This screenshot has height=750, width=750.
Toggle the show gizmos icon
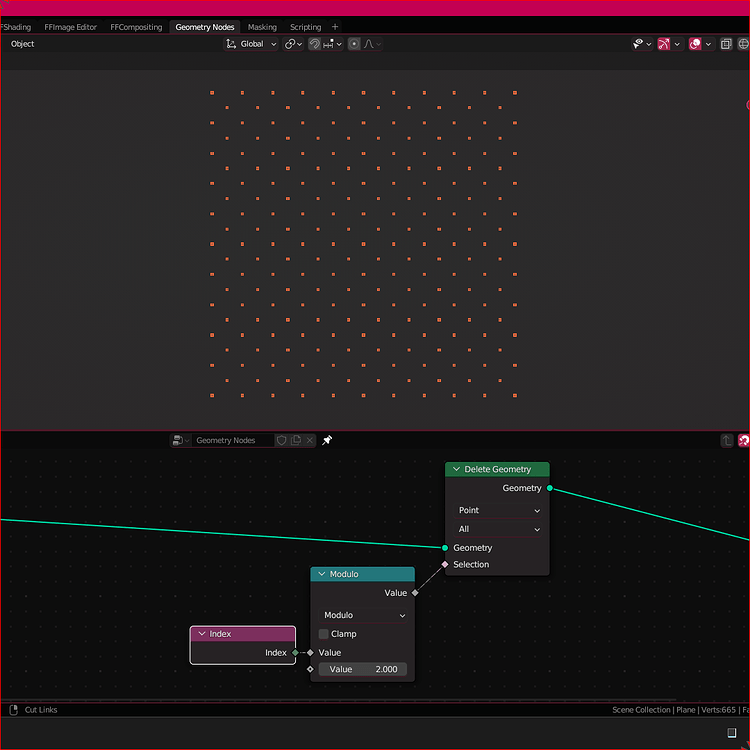[663, 44]
